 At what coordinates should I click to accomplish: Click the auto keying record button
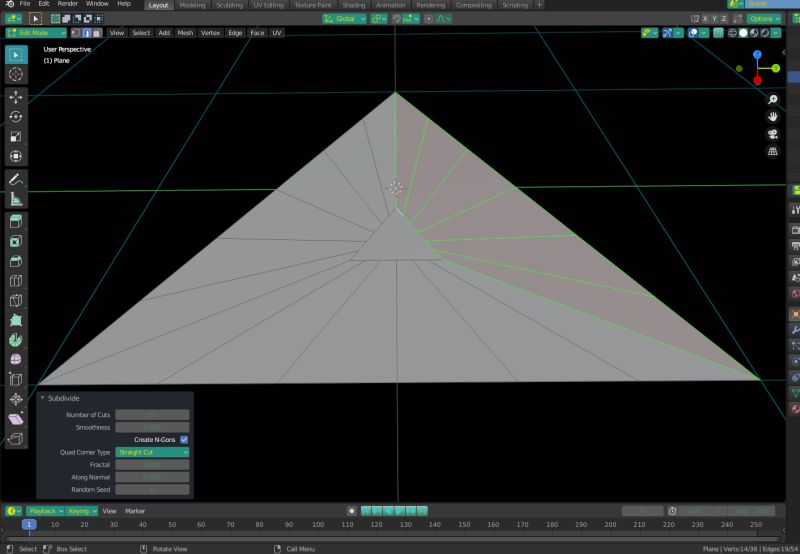(x=352, y=511)
